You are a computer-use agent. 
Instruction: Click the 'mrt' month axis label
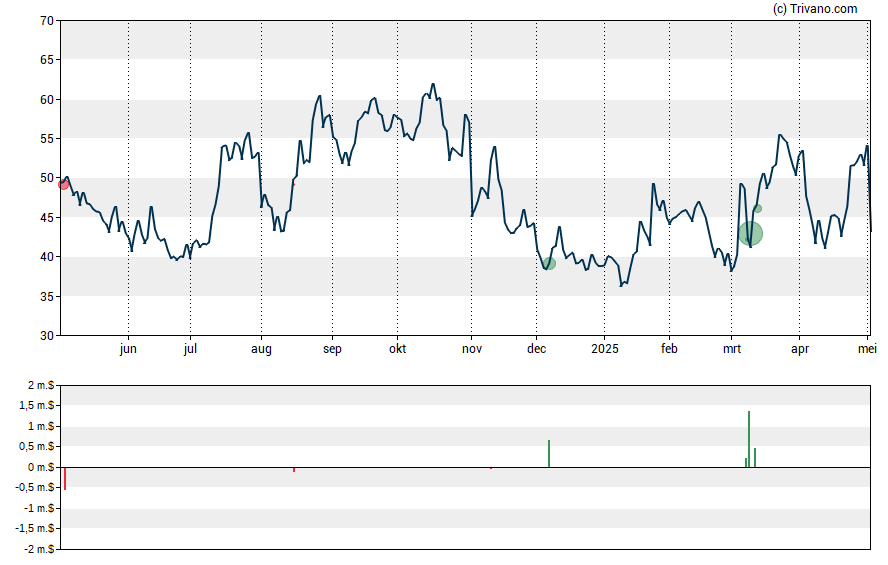click(732, 349)
